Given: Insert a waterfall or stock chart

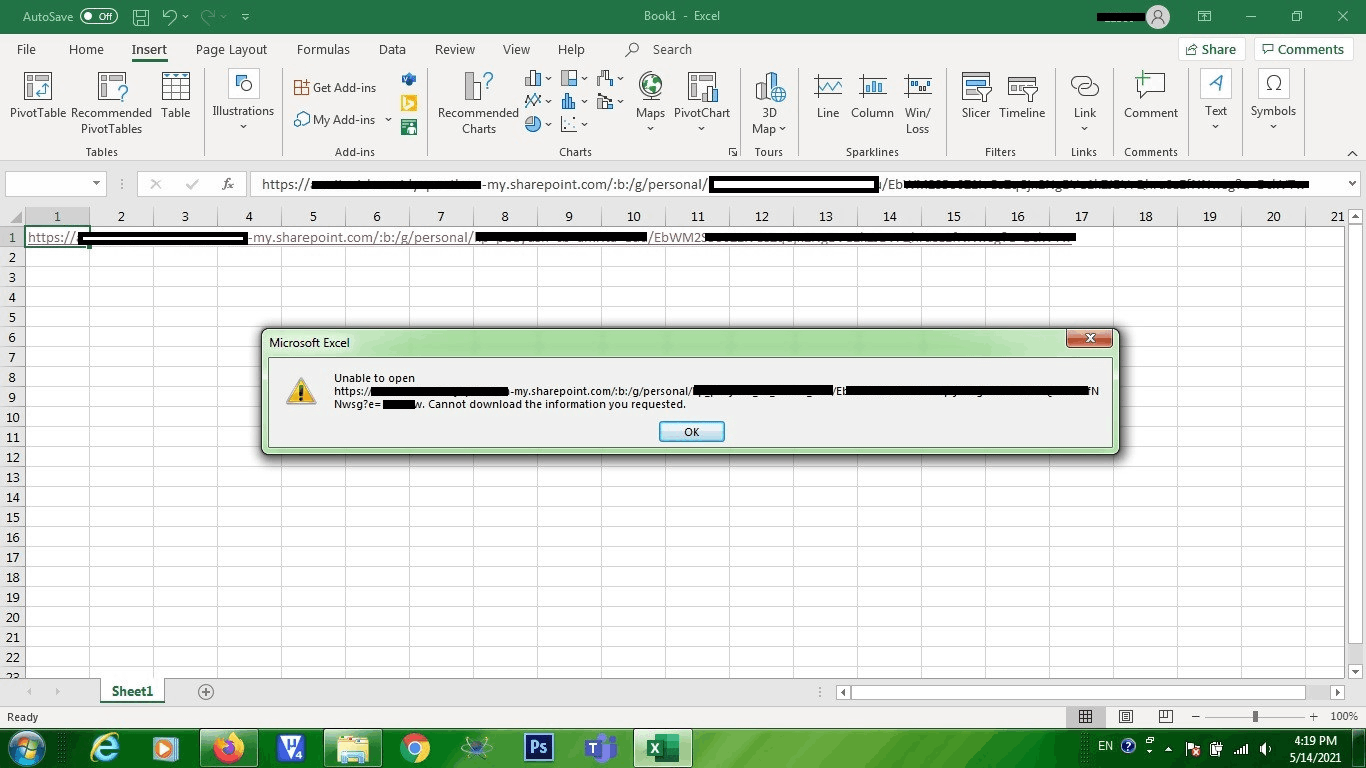Looking at the screenshot, I should coord(610,78).
